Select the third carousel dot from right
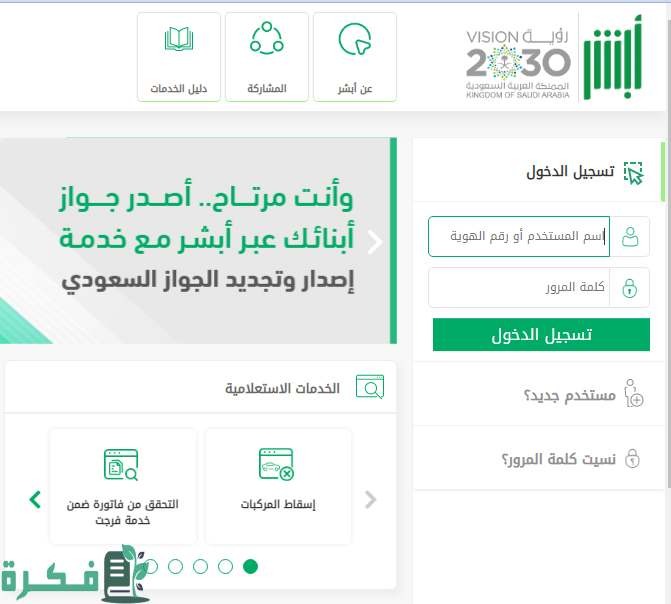Viewport: 671px width, 604px height. [x=201, y=566]
